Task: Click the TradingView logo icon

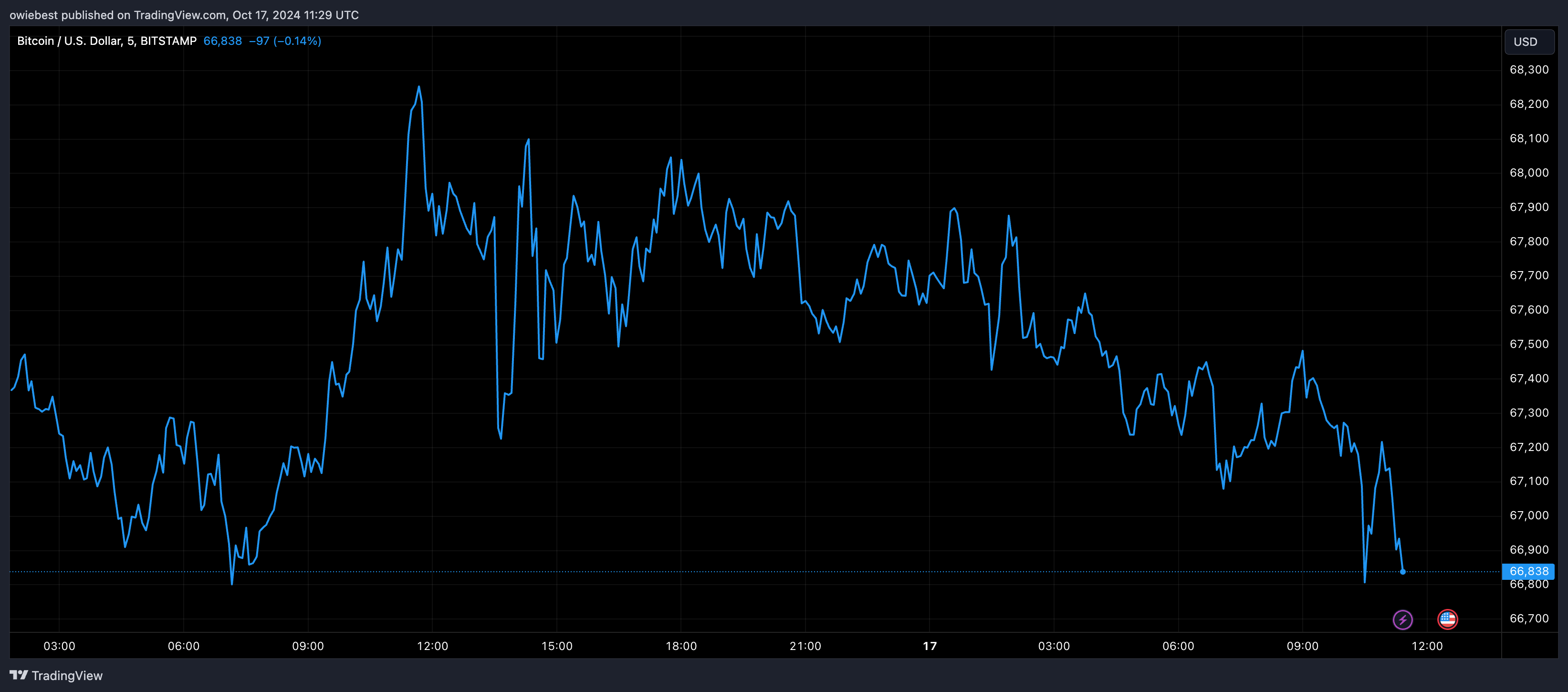Action: pos(19,675)
